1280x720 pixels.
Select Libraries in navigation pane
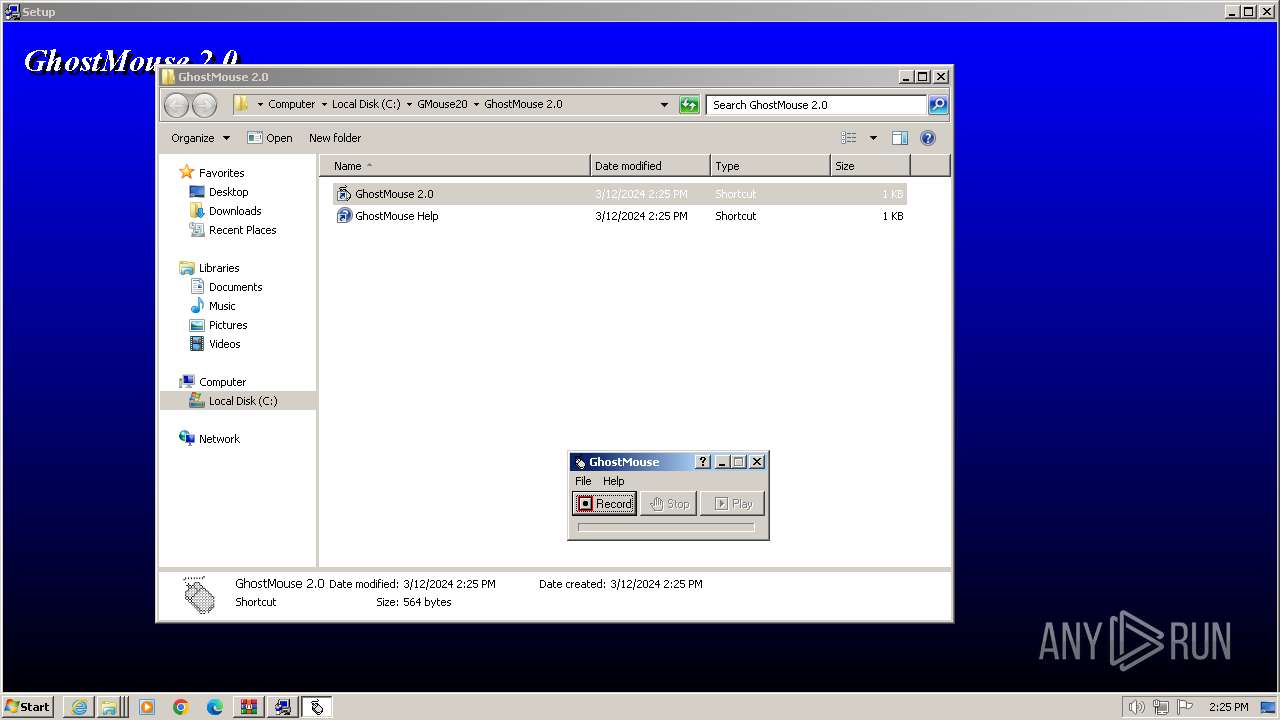point(219,268)
